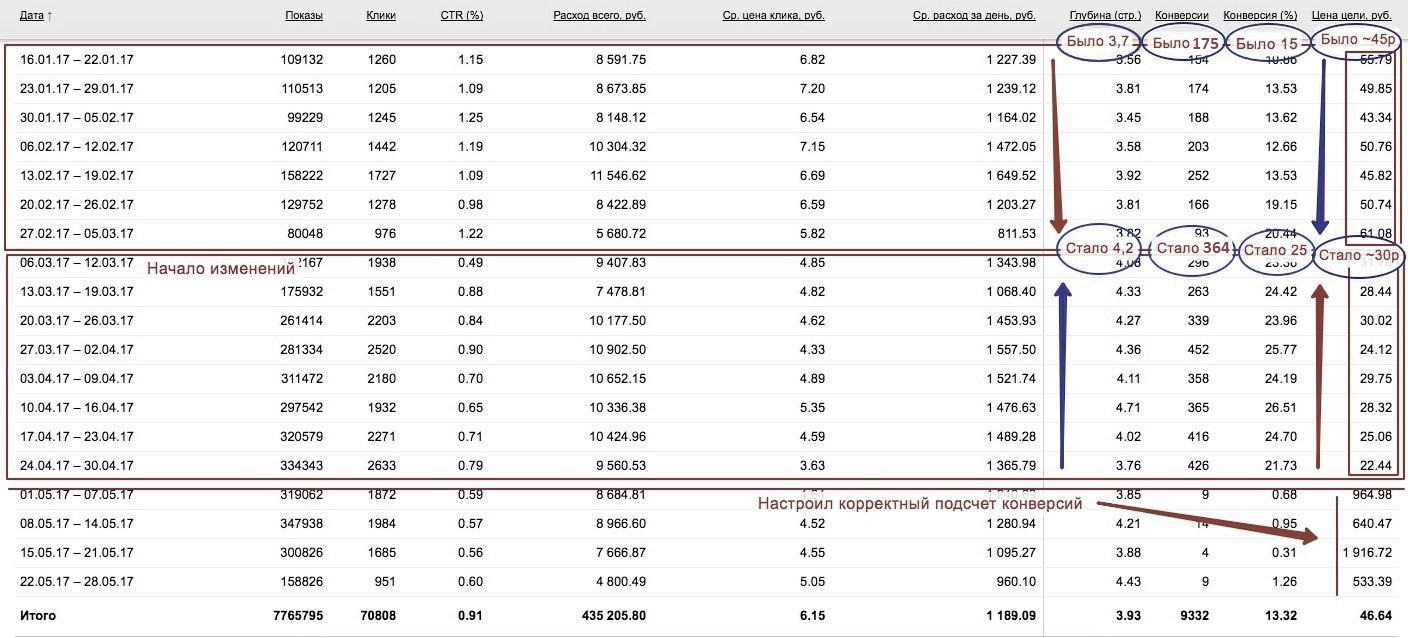Click the 'Начало изменений' annotation label
The width and height of the screenshot is (1408, 638).
221,268
